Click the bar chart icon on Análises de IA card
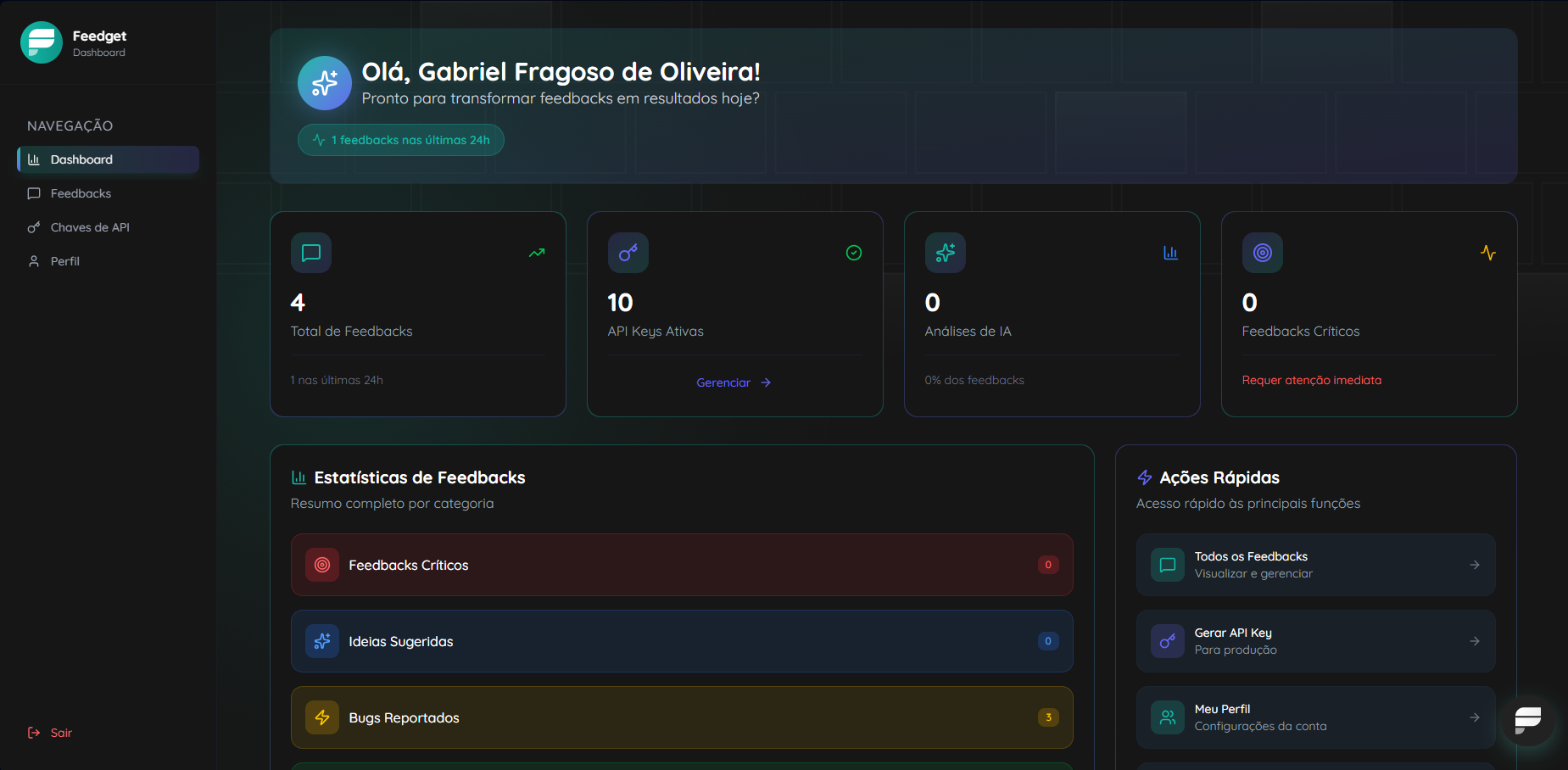Screen dimensions: 1568x770 point(1171,253)
